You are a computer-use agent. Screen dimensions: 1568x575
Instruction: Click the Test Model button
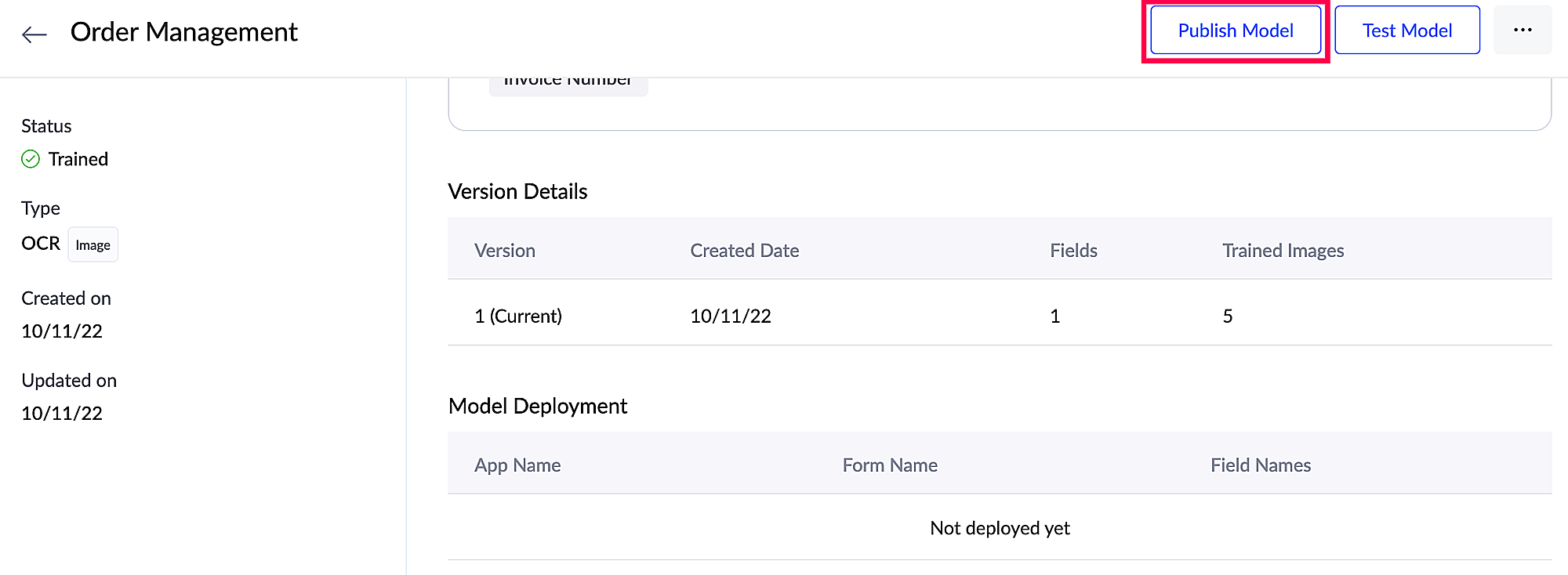tap(1406, 31)
